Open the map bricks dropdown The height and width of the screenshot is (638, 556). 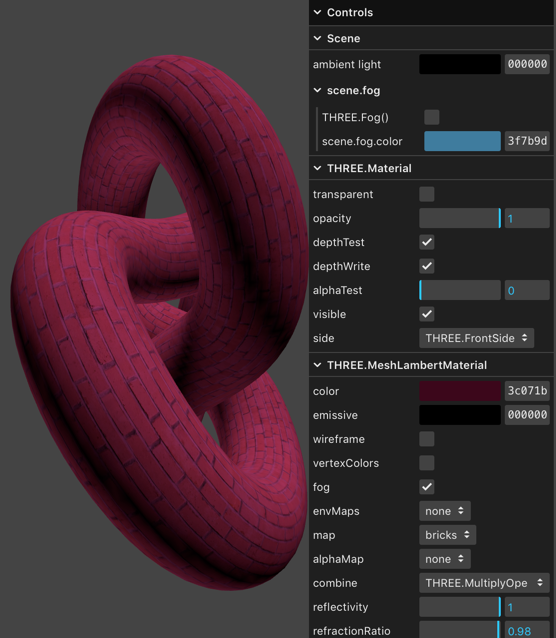447,535
